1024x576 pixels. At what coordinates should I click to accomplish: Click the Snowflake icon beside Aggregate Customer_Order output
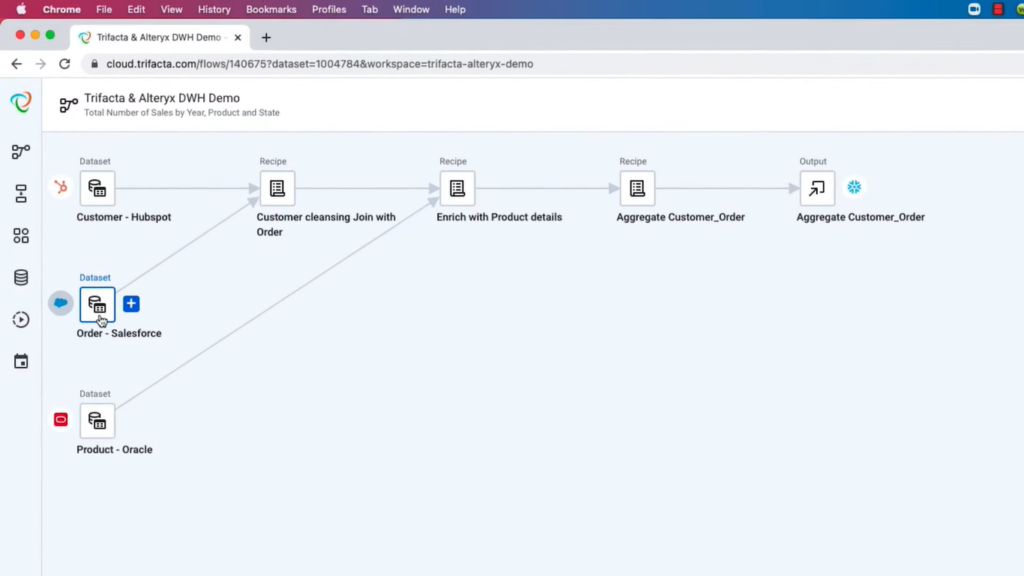click(854, 187)
